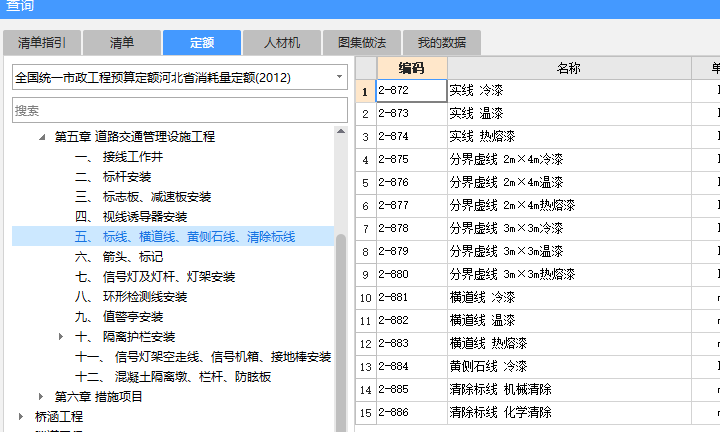
Task: Select row named 实线 热熔漆
Action: pos(569,136)
